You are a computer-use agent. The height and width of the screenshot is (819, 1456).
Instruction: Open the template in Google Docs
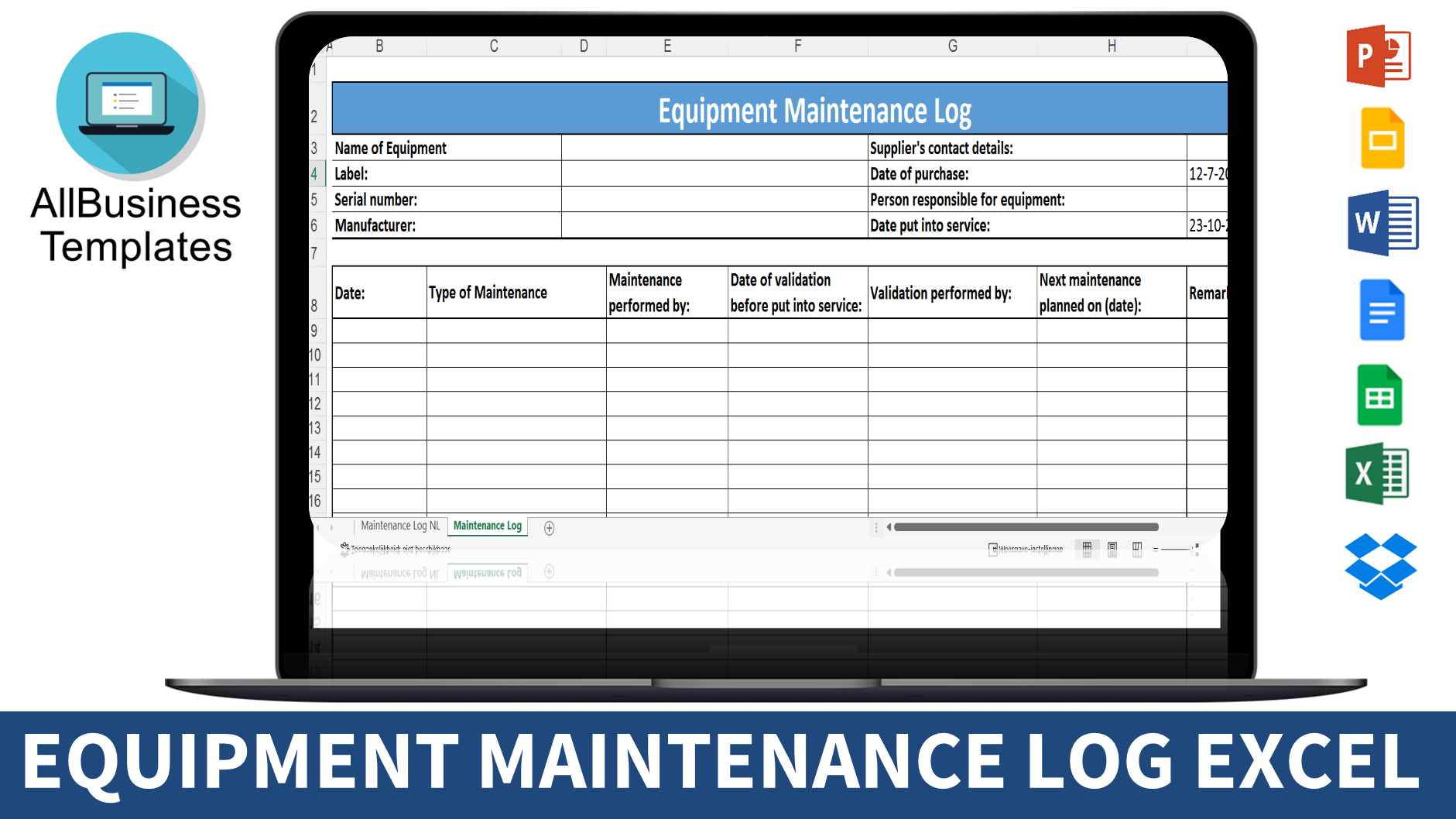(1383, 309)
